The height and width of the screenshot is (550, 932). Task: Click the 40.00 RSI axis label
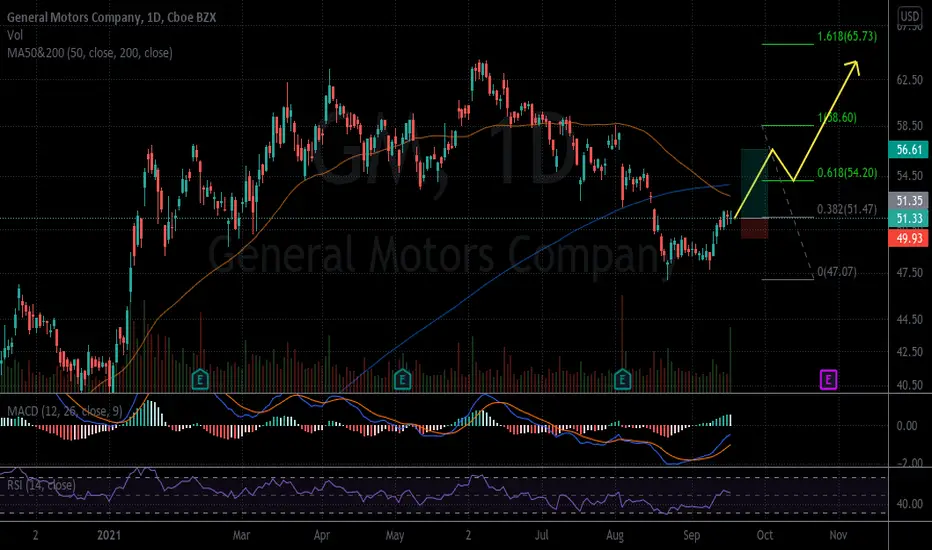[909, 504]
